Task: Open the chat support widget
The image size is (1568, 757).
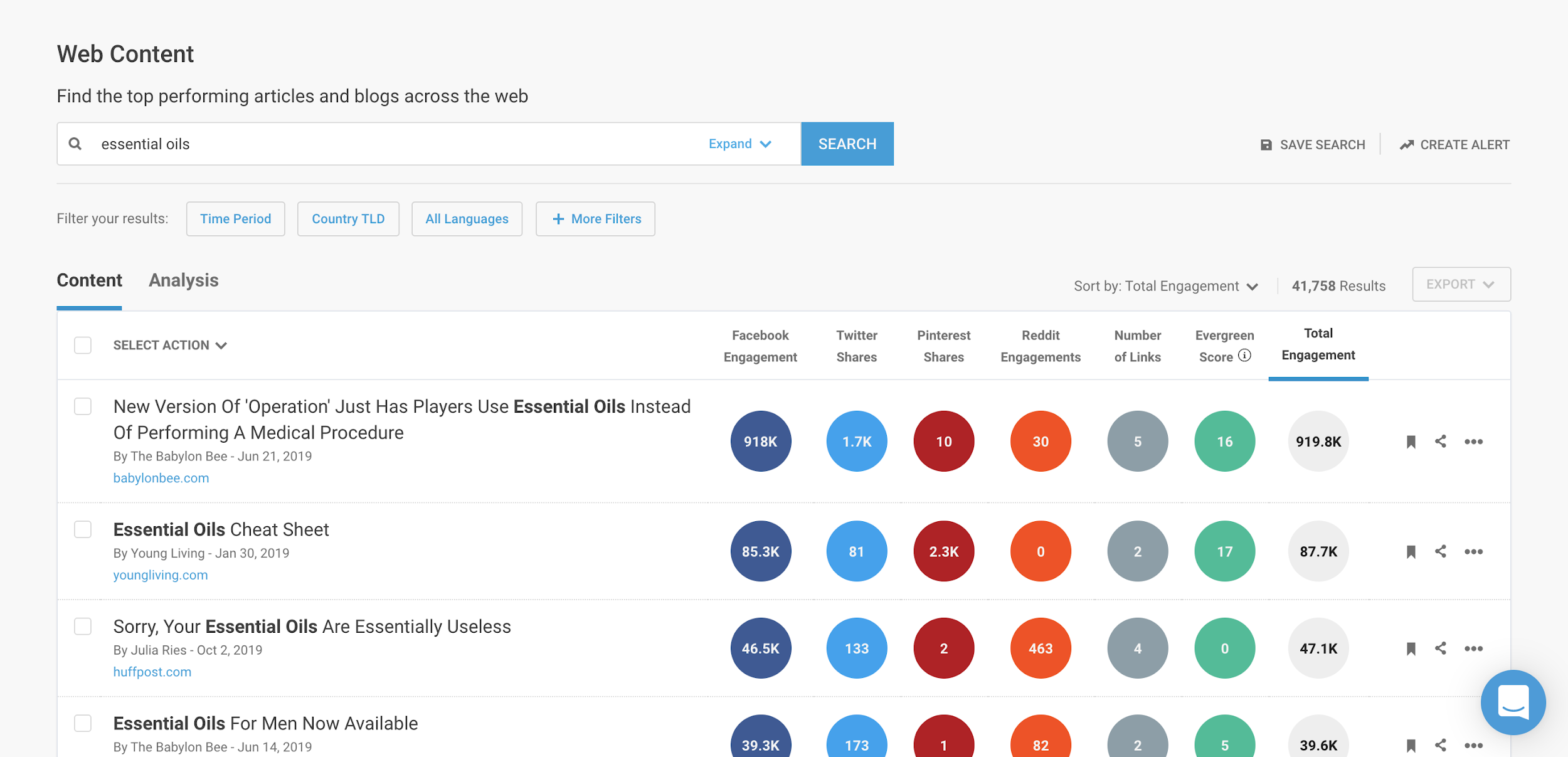Action: click(x=1513, y=702)
